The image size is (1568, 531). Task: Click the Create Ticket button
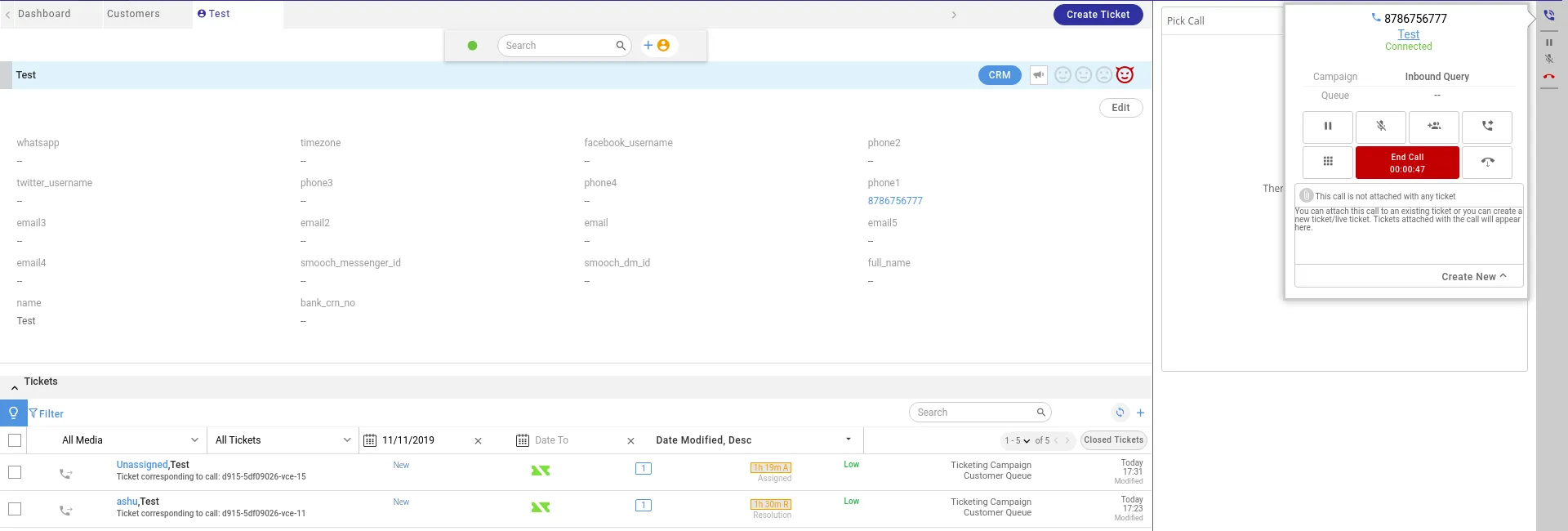click(x=1098, y=15)
